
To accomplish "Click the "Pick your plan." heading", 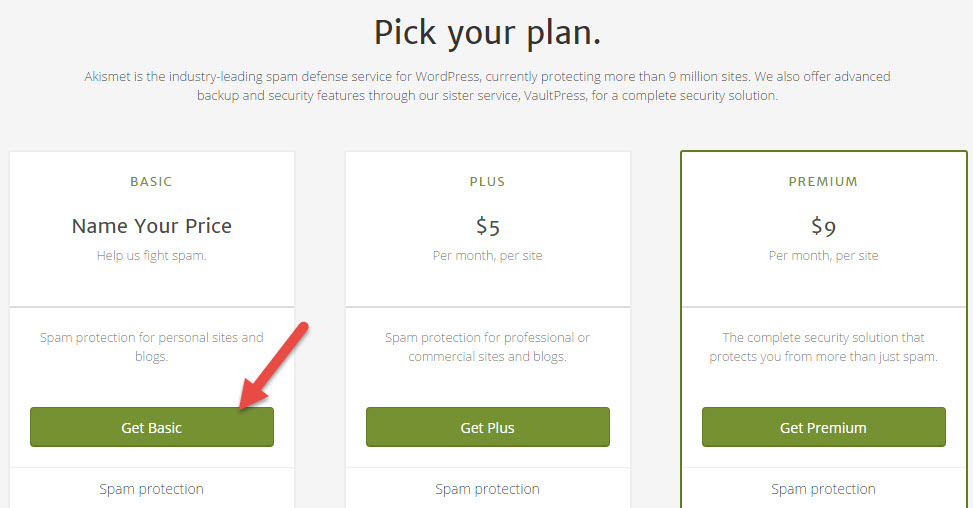I will tap(487, 33).
